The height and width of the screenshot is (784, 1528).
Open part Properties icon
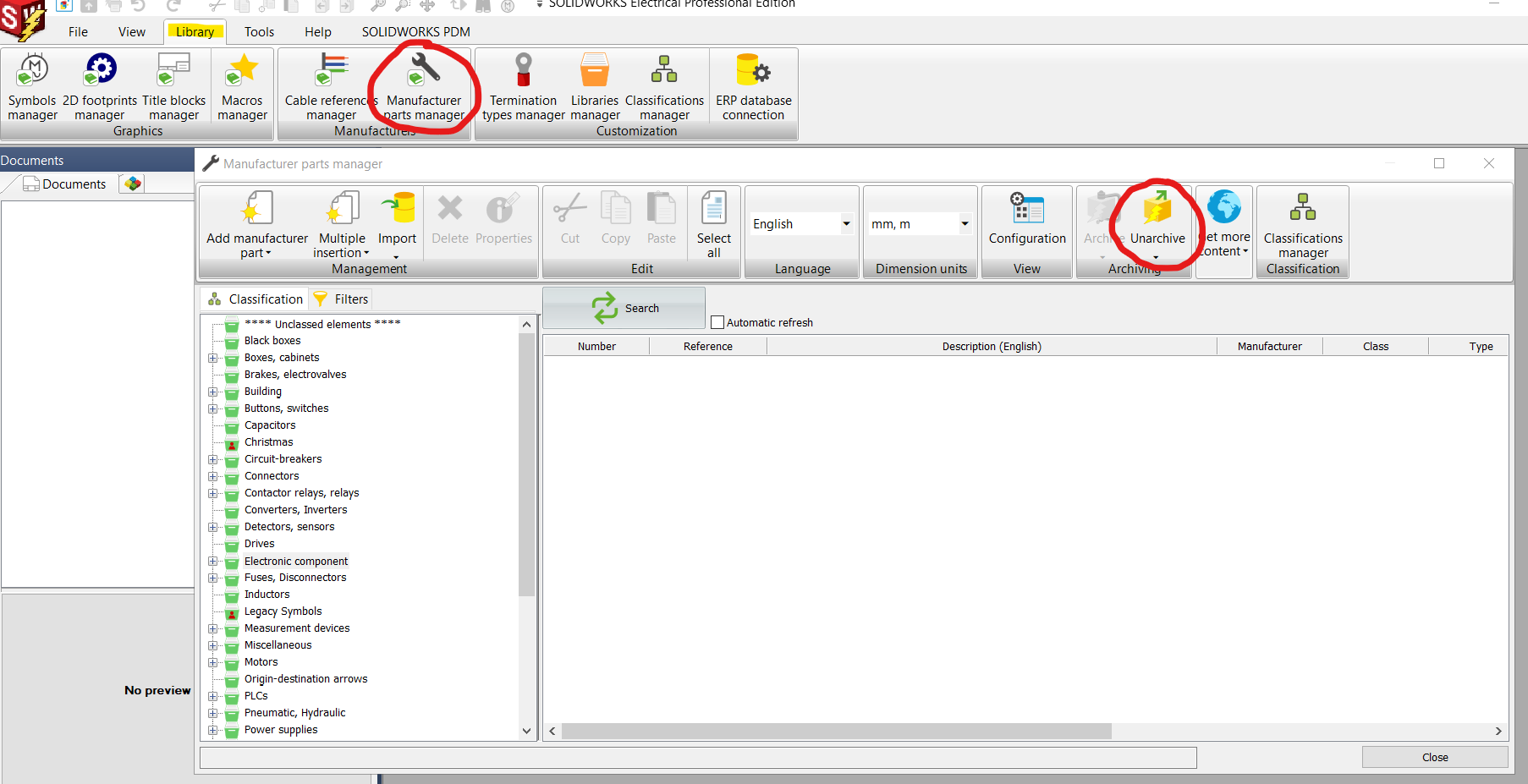tap(503, 220)
